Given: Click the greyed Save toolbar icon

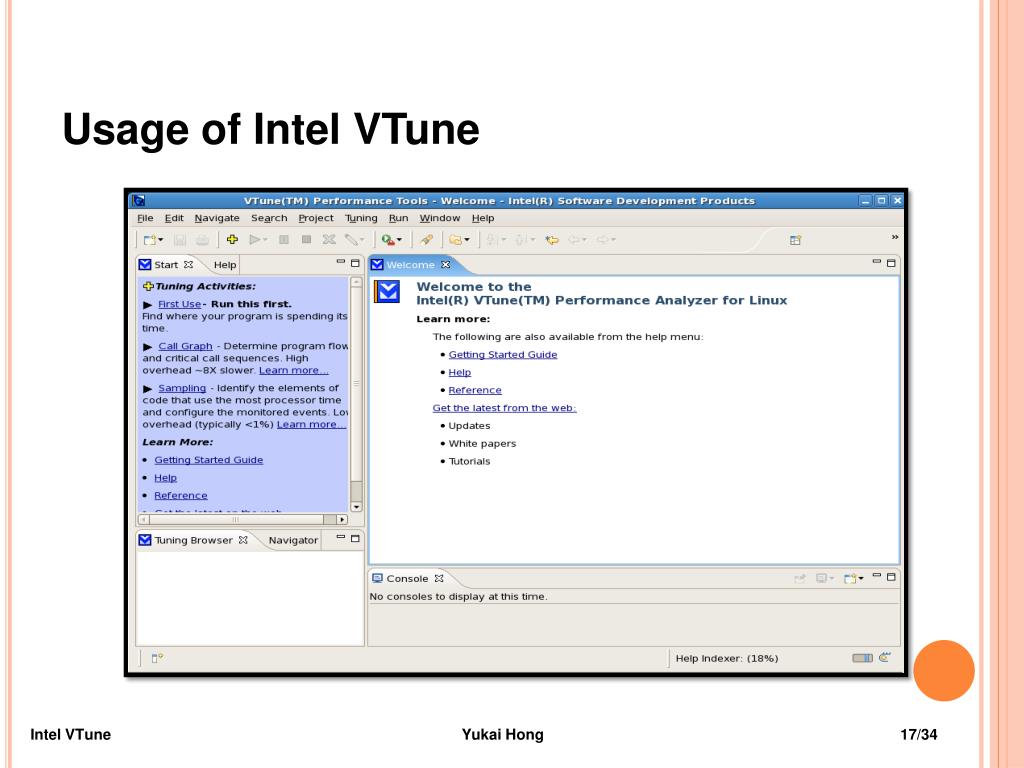Looking at the screenshot, I should point(180,240).
